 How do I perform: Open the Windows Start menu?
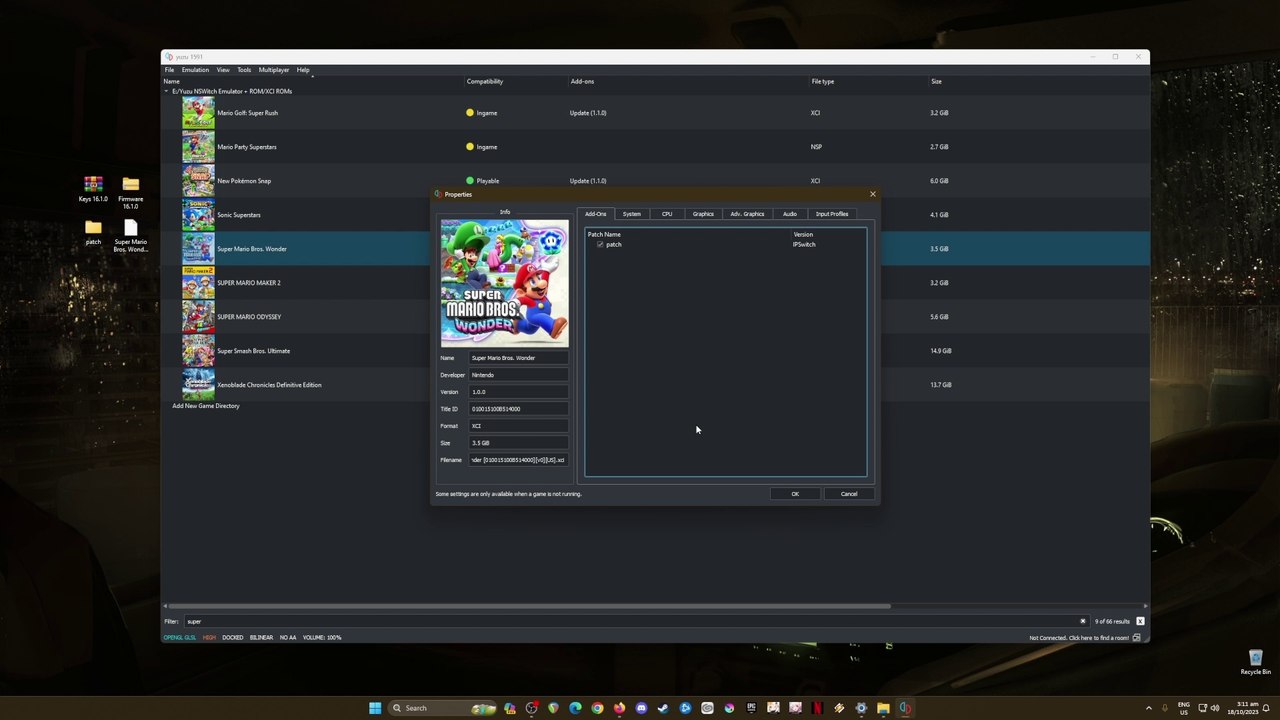point(375,708)
